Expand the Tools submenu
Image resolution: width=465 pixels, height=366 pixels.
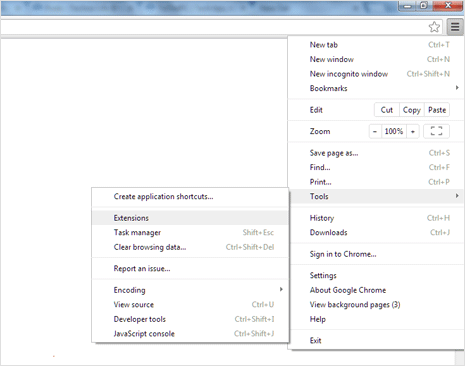coord(376,196)
